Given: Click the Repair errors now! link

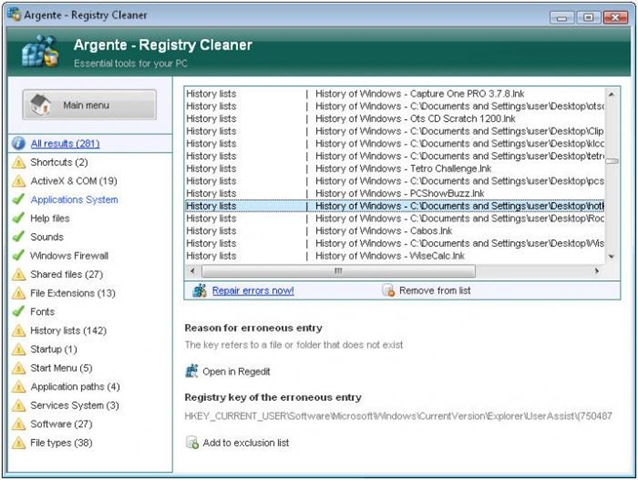Looking at the screenshot, I should click(253, 291).
